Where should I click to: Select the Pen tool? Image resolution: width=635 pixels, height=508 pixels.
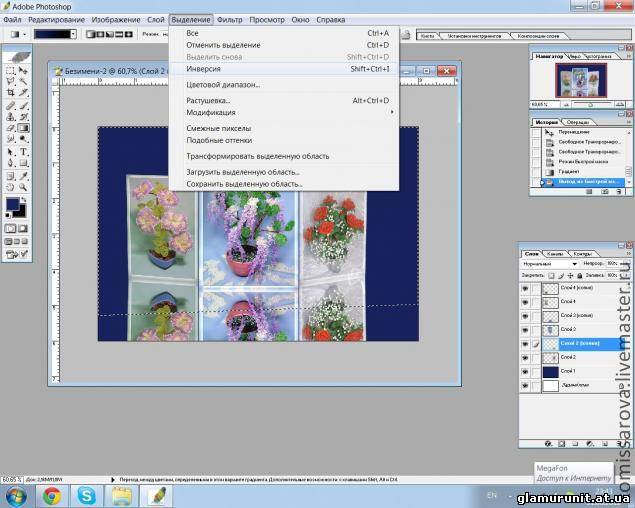11,163
